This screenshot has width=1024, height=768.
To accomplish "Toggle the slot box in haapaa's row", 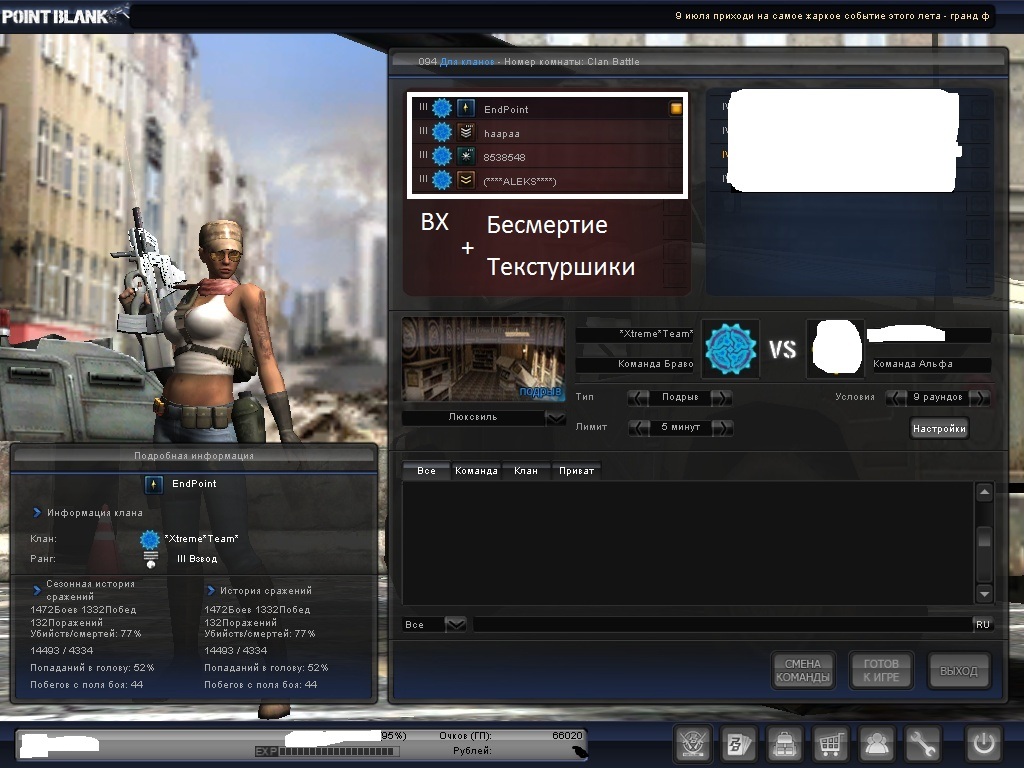I will [x=676, y=133].
